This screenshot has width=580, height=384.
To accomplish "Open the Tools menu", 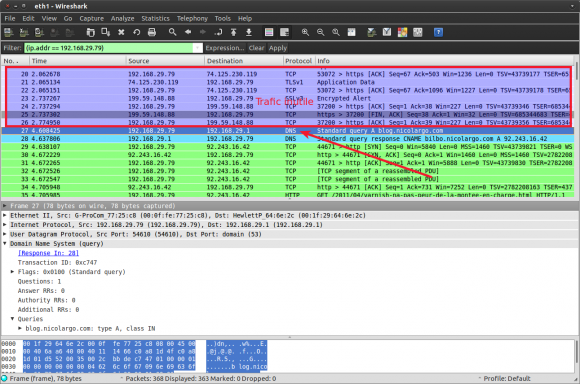I will coord(222,18).
